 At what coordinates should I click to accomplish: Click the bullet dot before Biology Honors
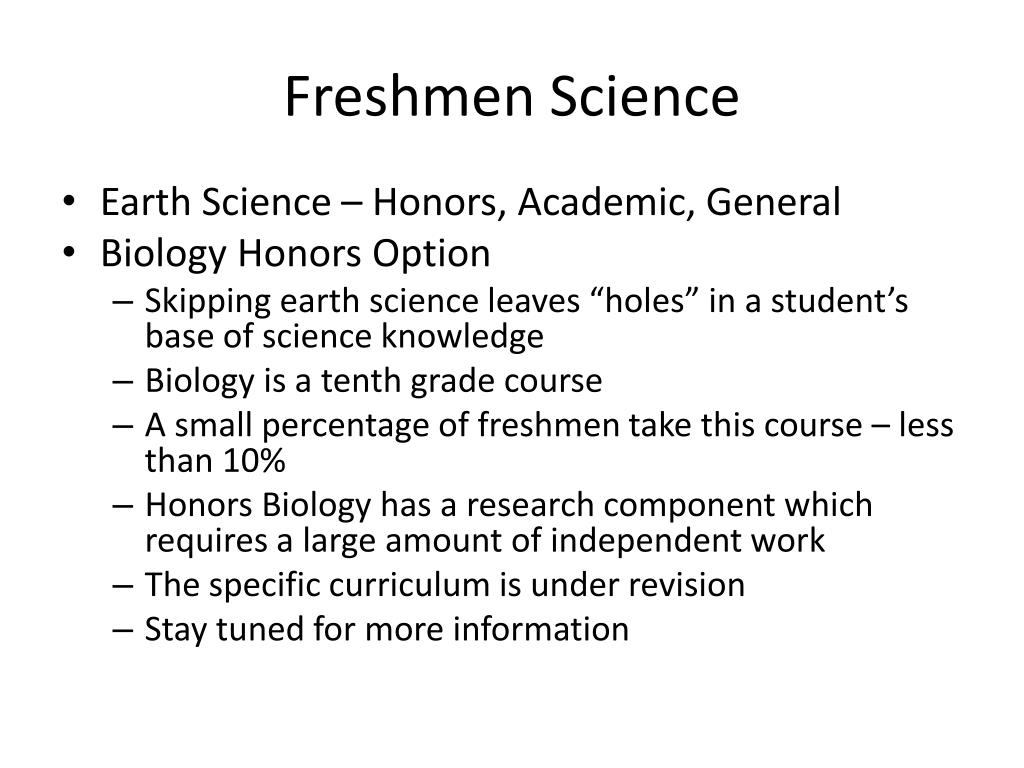[x=69, y=253]
